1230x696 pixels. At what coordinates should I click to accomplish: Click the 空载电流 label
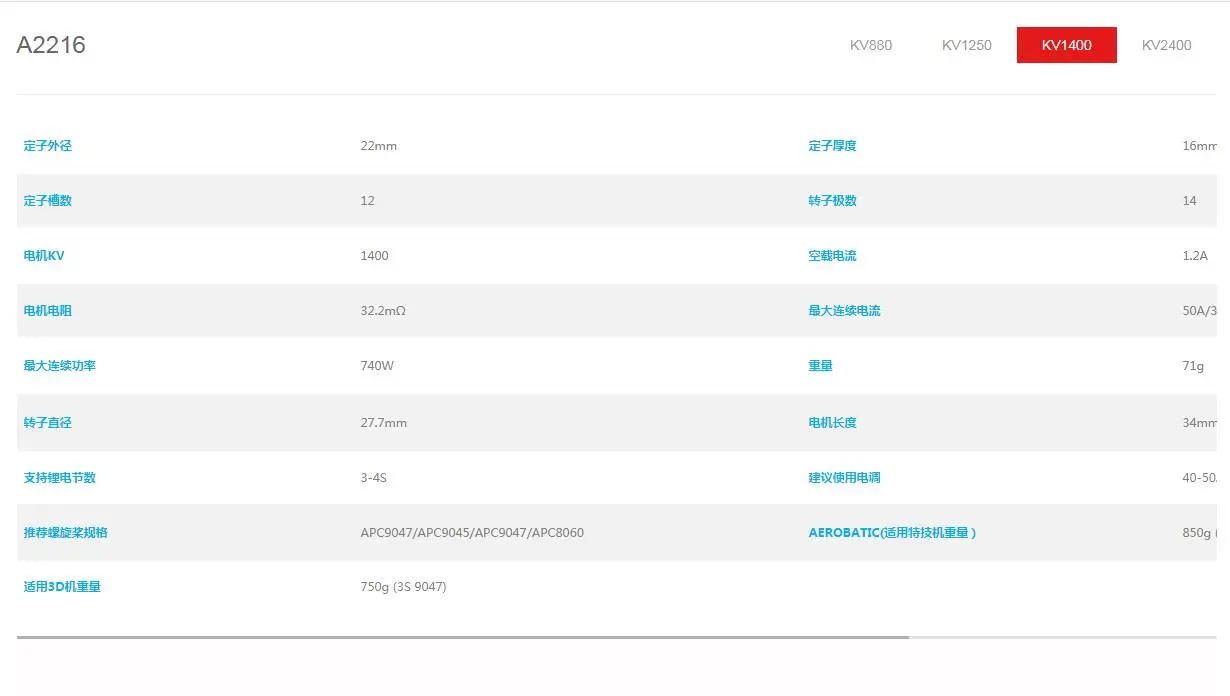(833, 256)
